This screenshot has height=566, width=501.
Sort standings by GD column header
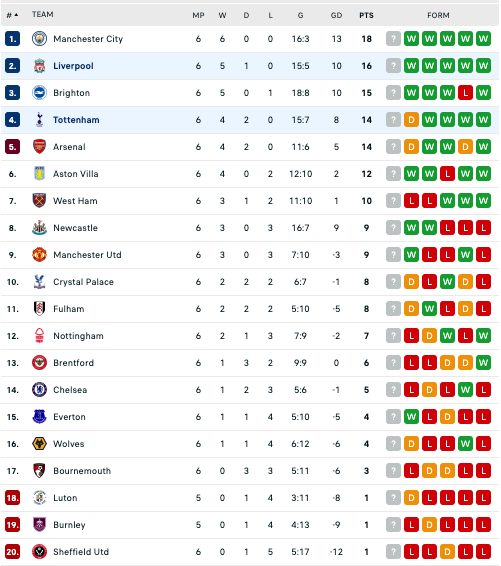pos(336,15)
